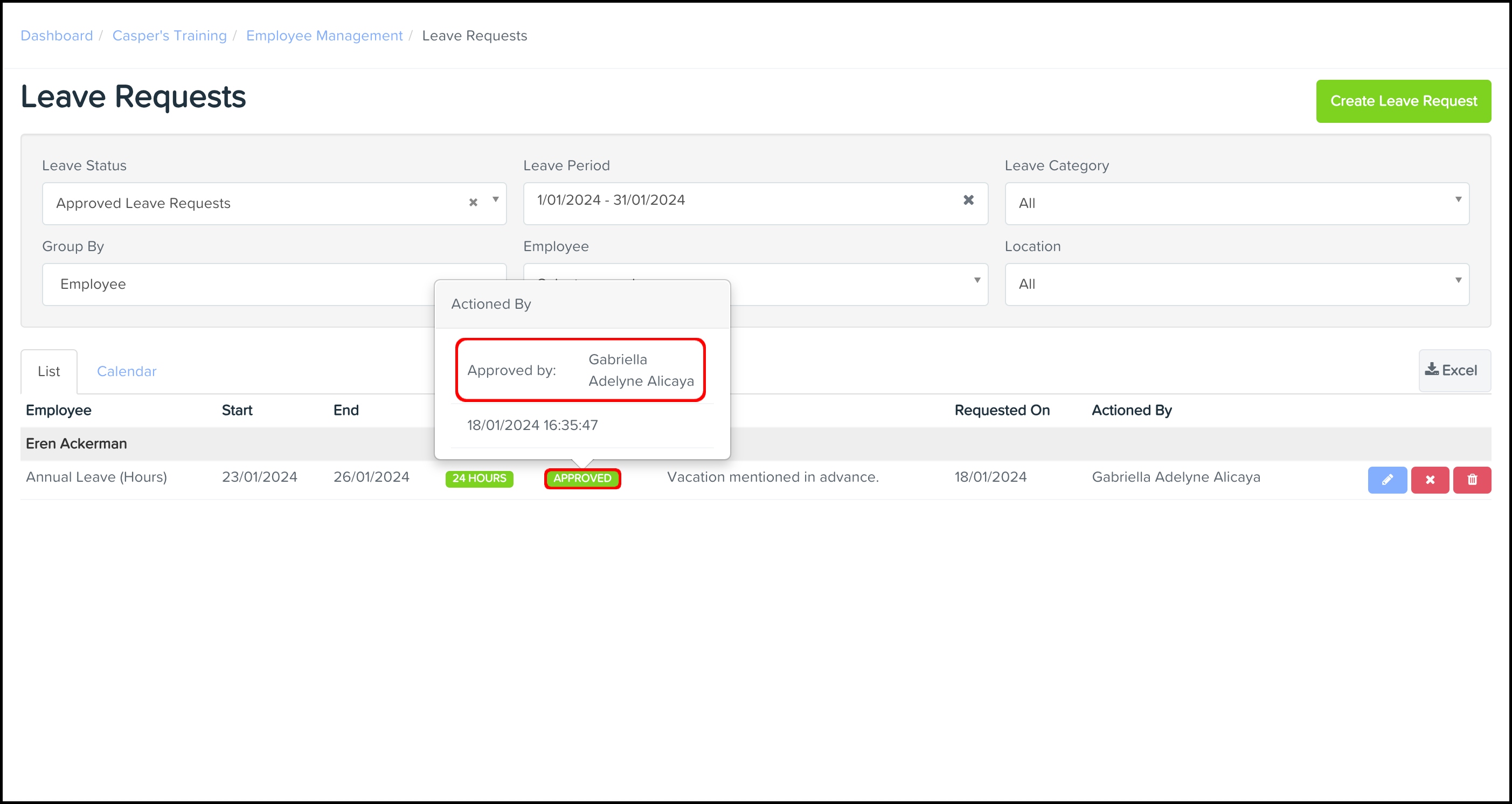Select the List tab
The height and width of the screenshot is (804, 1512).
[48, 371]
